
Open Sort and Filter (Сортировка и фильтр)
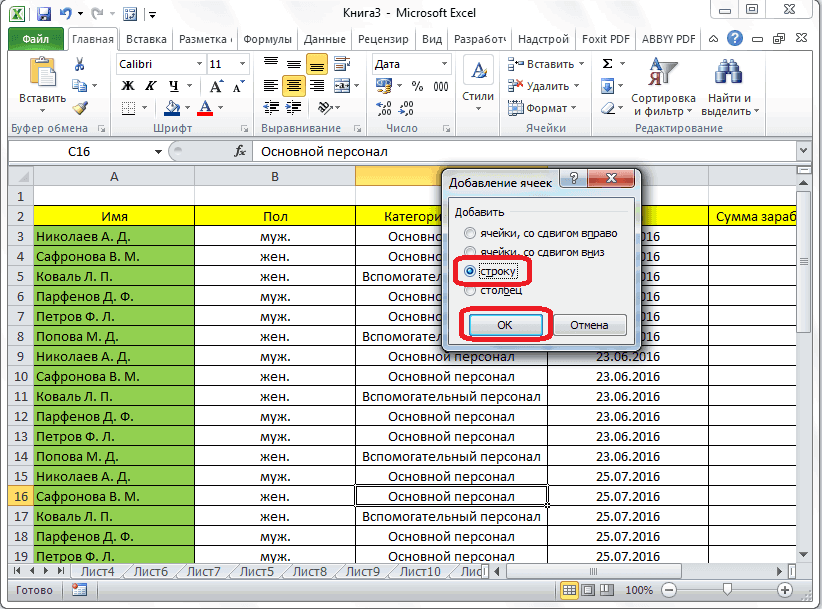(663, 88)
